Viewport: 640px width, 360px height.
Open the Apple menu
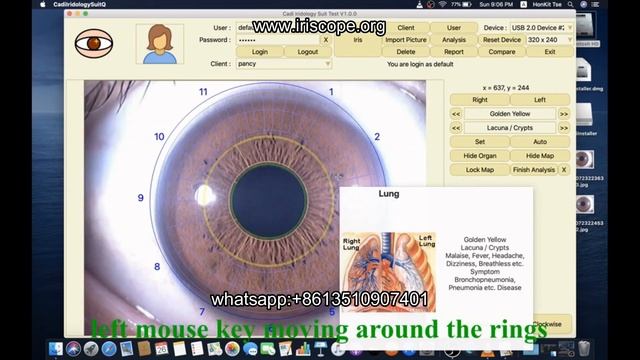pos(43,4)
